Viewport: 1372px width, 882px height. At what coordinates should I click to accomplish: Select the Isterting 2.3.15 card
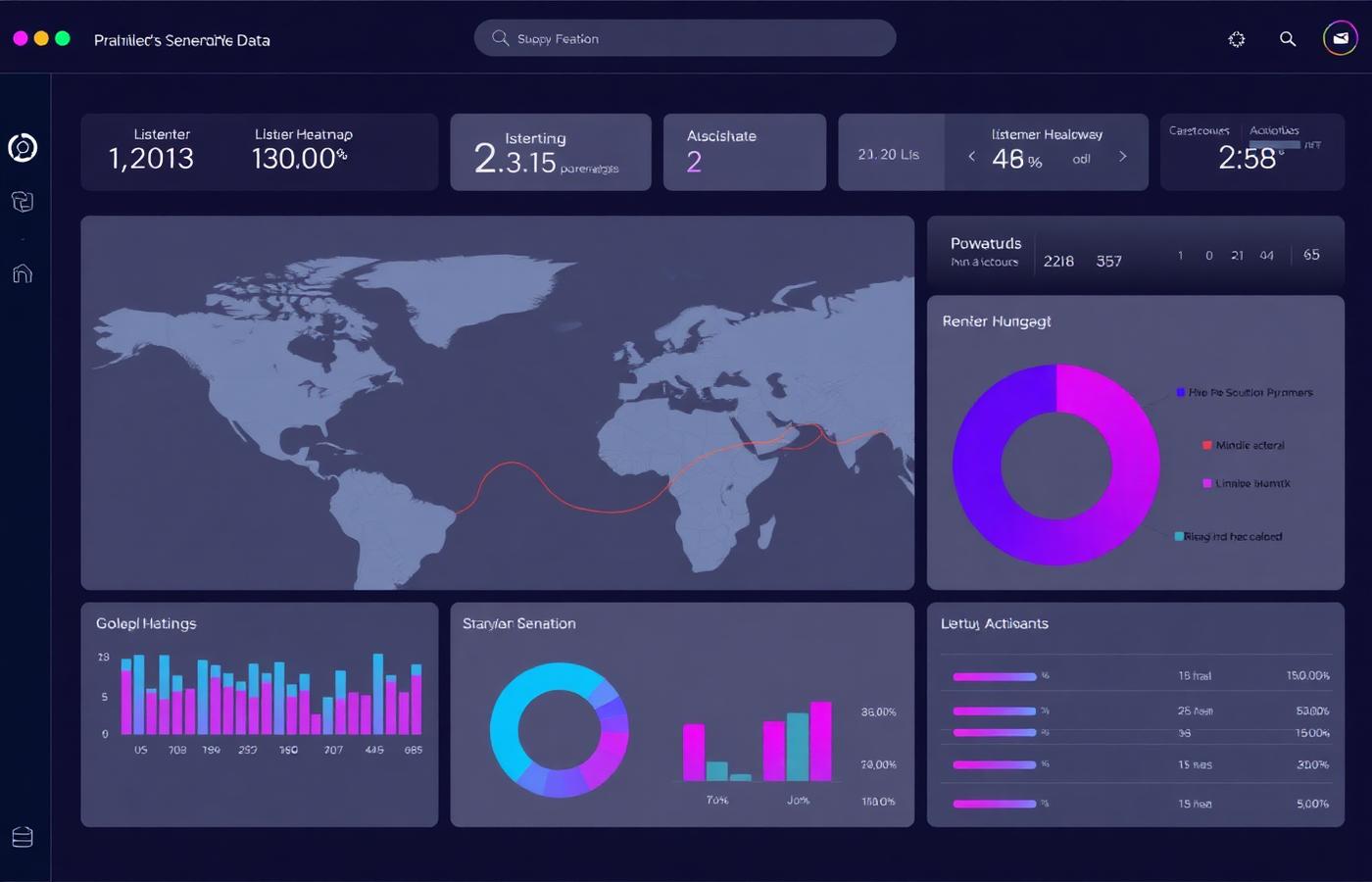pos(551,152)
